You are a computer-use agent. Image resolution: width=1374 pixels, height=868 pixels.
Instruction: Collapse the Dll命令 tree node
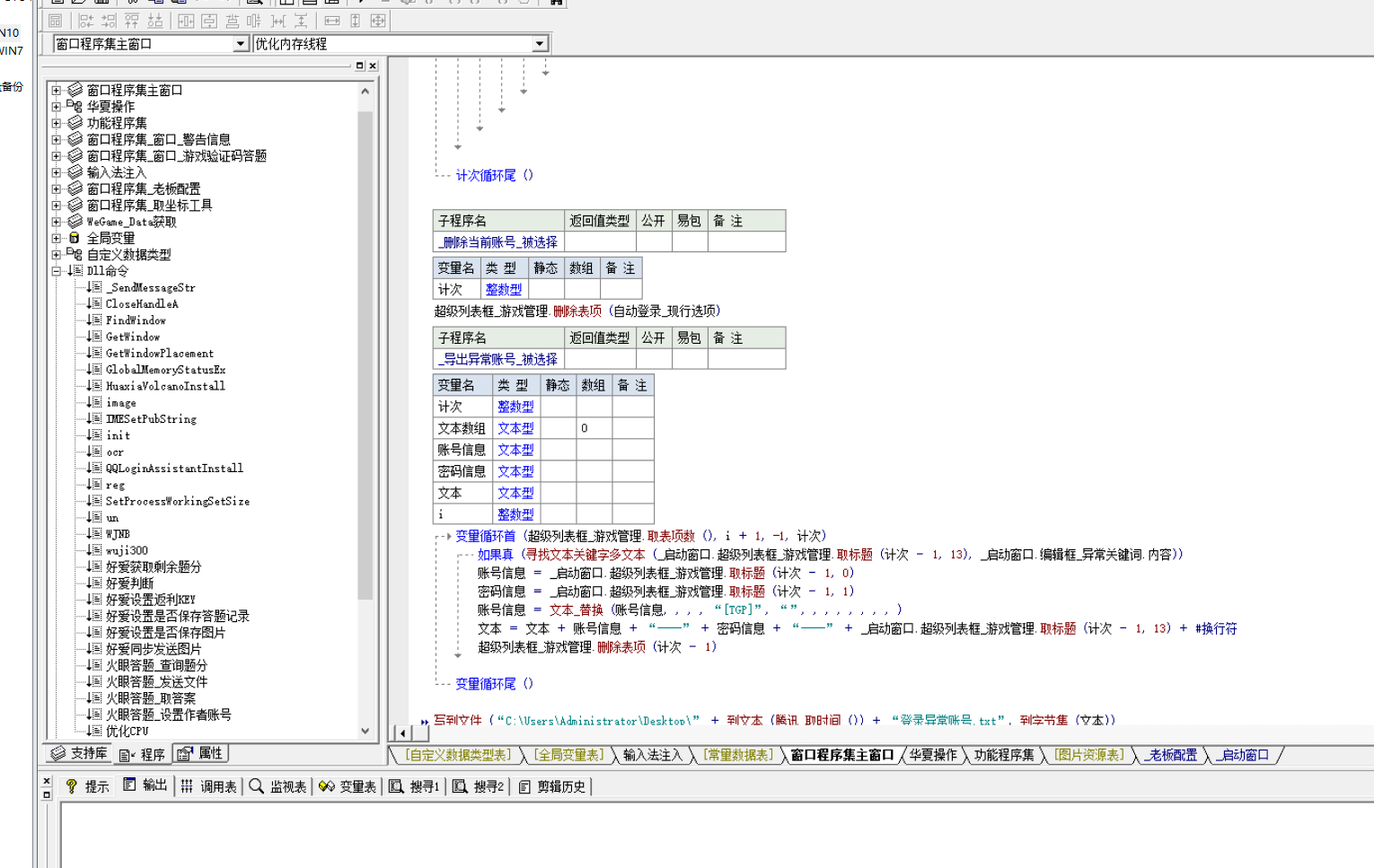(x=57, y=270)
